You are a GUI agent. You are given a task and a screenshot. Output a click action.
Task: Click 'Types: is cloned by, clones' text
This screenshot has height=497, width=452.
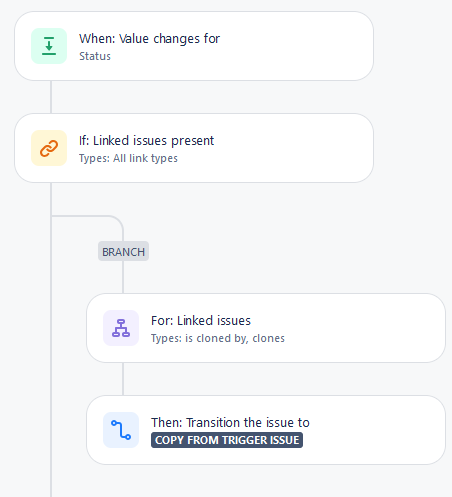point(218,338)
